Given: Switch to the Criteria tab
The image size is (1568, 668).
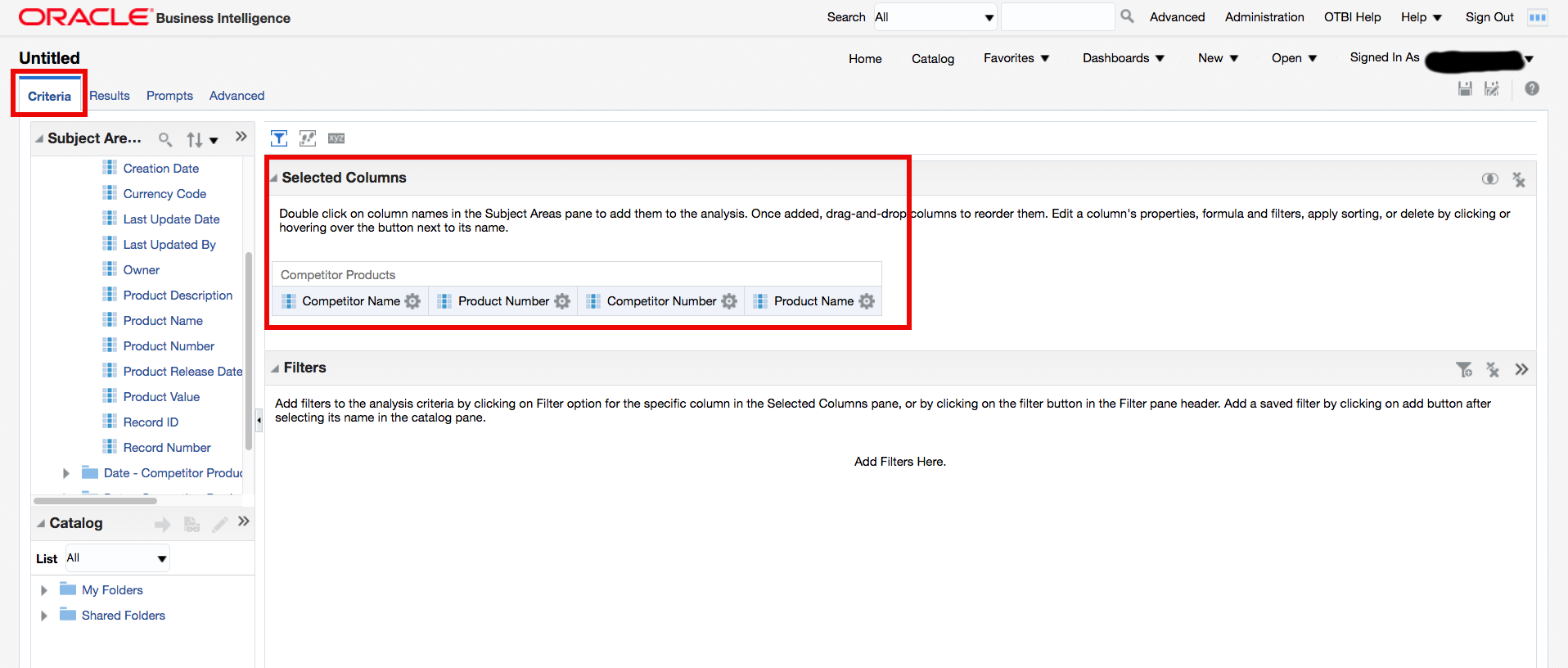Looking at the screenshot, I should pyautogui.click(x=49, y=96).
